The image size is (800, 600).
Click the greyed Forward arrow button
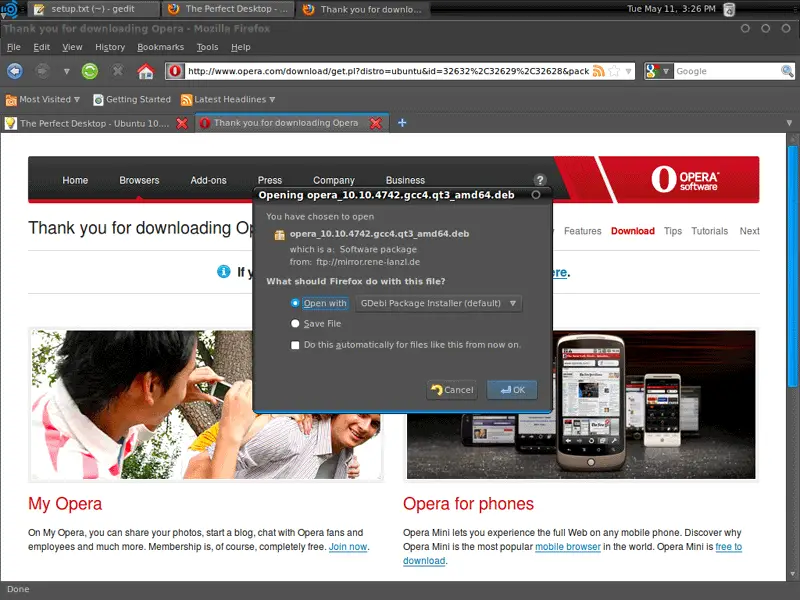[x=42, y=71]
